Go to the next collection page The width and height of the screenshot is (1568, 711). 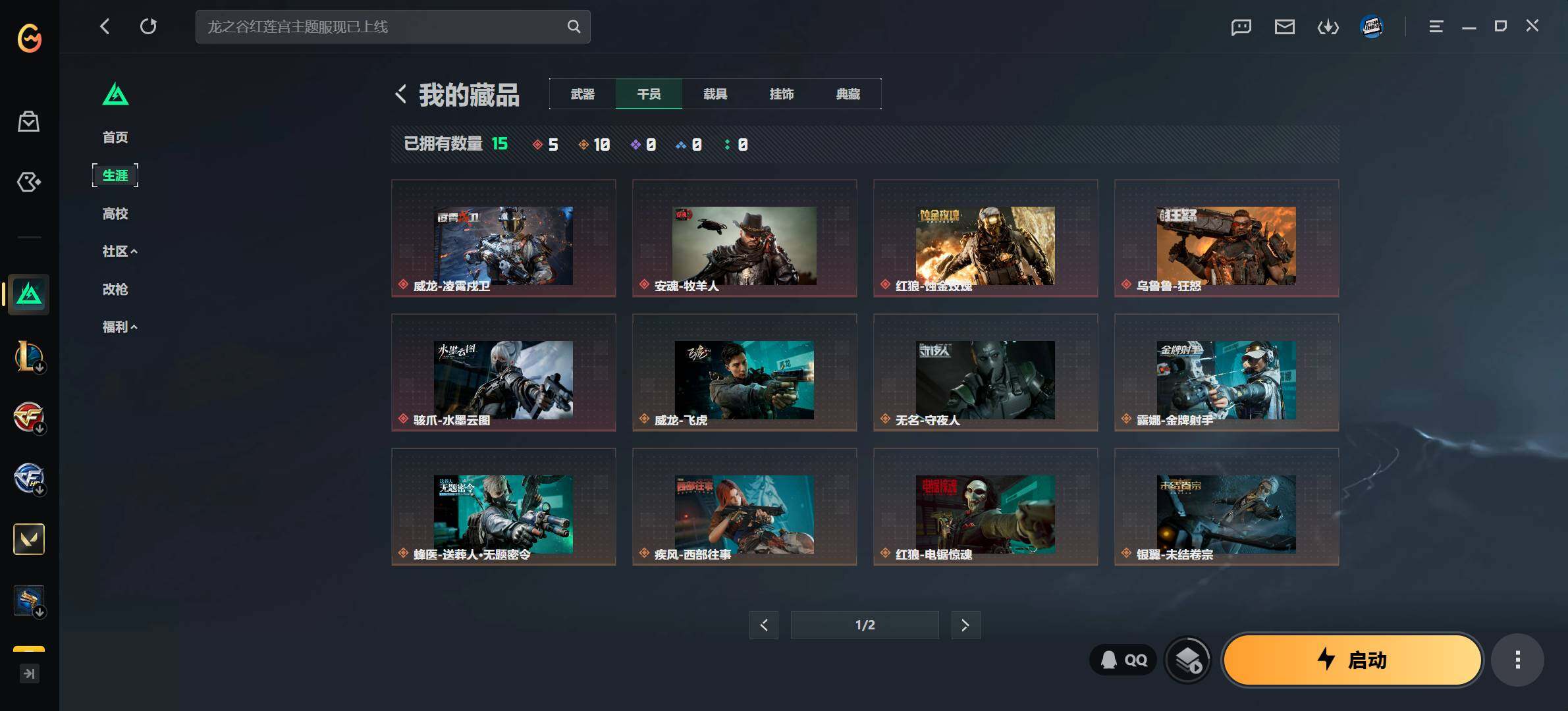click(965, 625)
